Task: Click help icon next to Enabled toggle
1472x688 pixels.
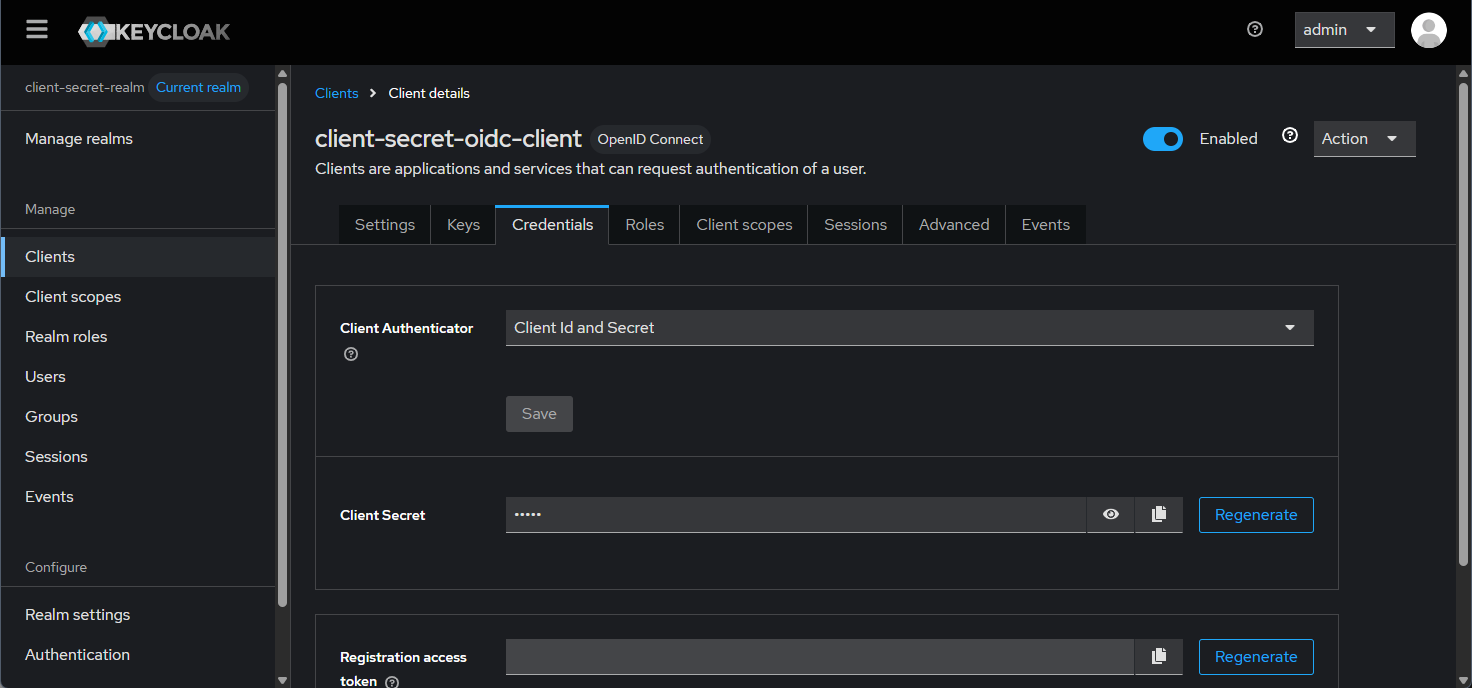Action: point(1290,136)
